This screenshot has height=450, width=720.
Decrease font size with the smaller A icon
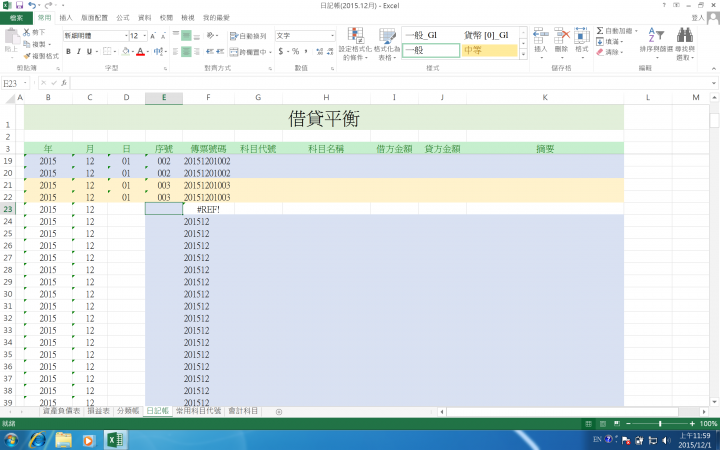point(163,36)
